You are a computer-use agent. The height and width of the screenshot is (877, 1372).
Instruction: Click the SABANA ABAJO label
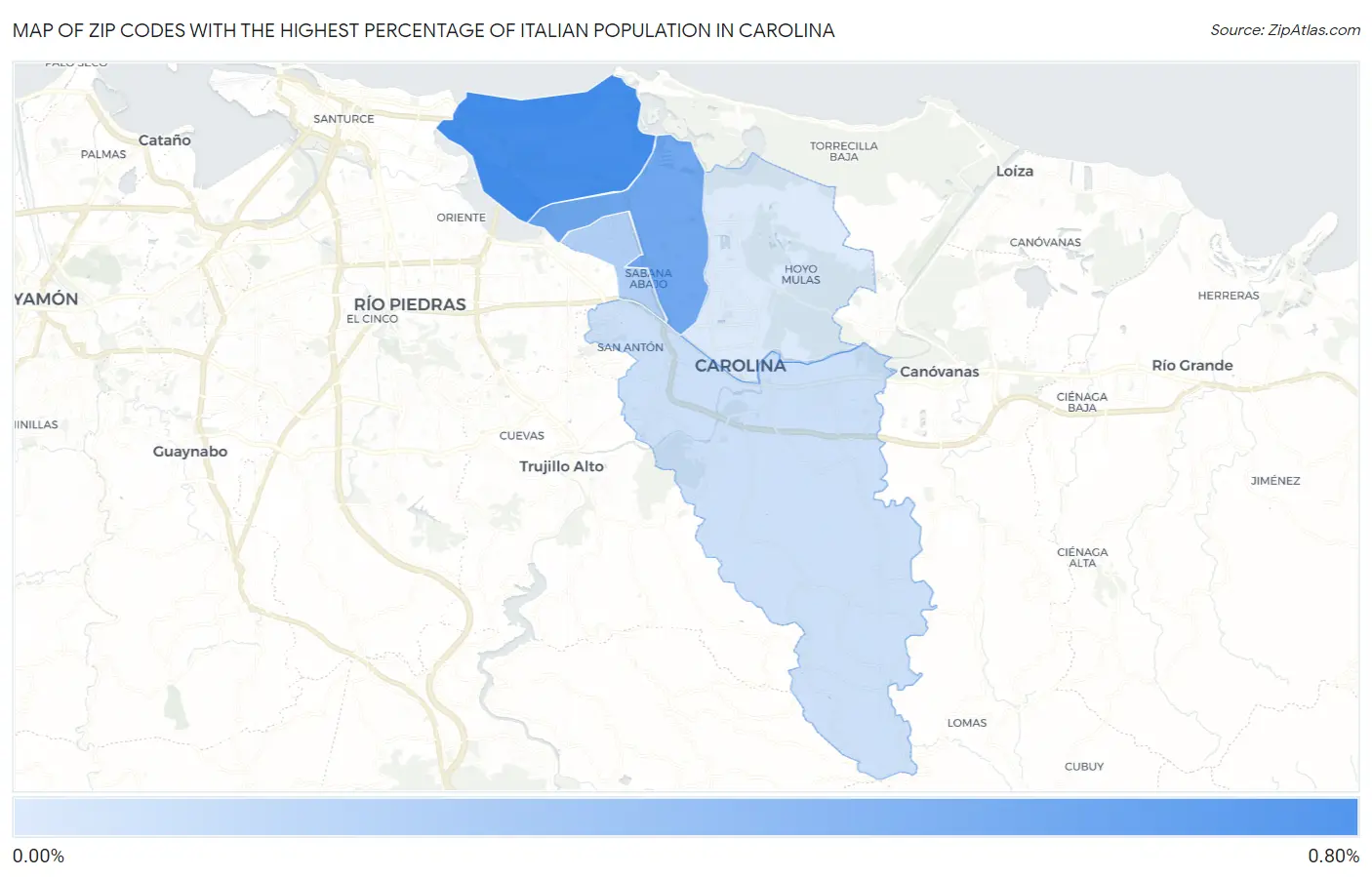(649, 279)
